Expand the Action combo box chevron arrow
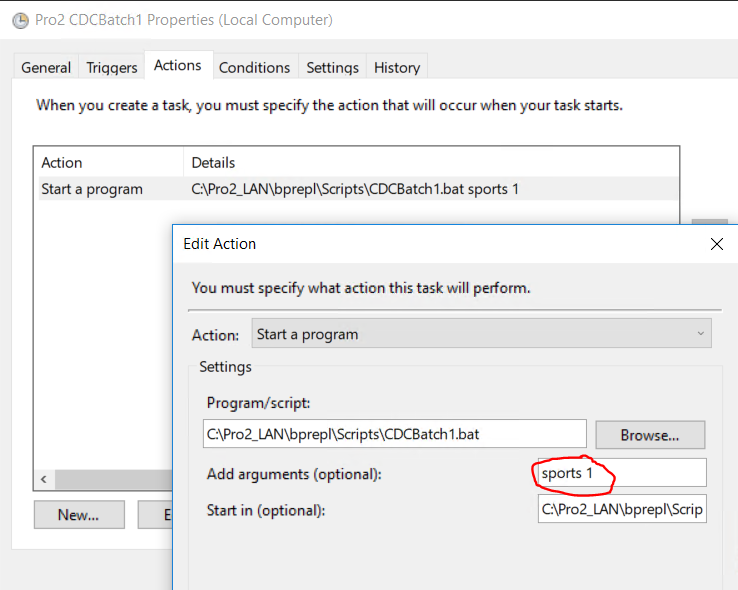 pyautogui.click(x=700, y=334)
